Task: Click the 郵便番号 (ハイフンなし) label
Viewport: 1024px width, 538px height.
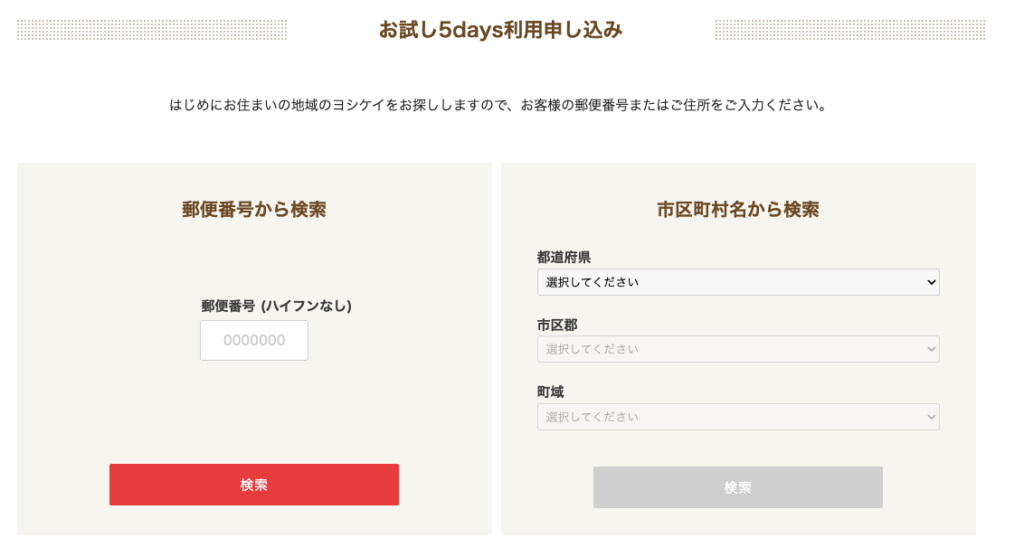Action: 276,306
